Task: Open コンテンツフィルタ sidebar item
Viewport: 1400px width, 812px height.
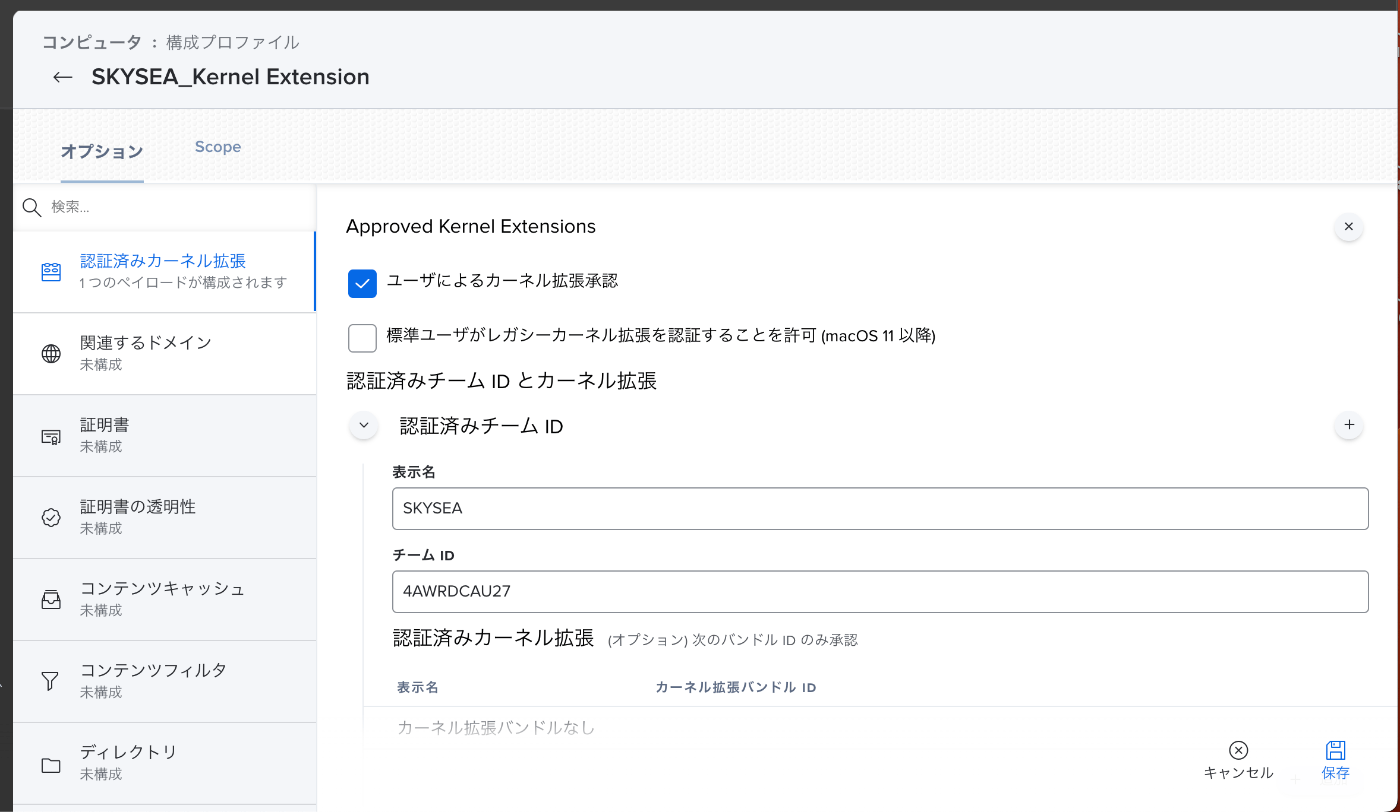Action: point(164,682)
